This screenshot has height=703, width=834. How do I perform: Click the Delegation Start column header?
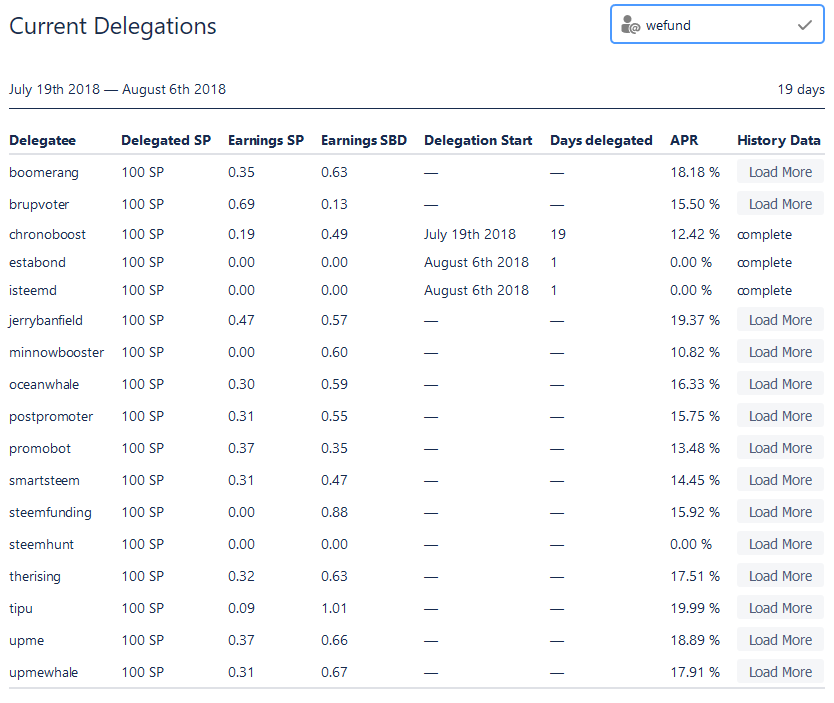click(478, 141)
